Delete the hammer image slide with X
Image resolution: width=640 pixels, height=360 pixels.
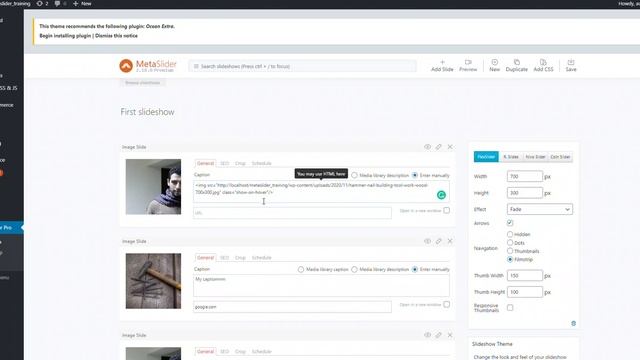click(x=450, y=241)
